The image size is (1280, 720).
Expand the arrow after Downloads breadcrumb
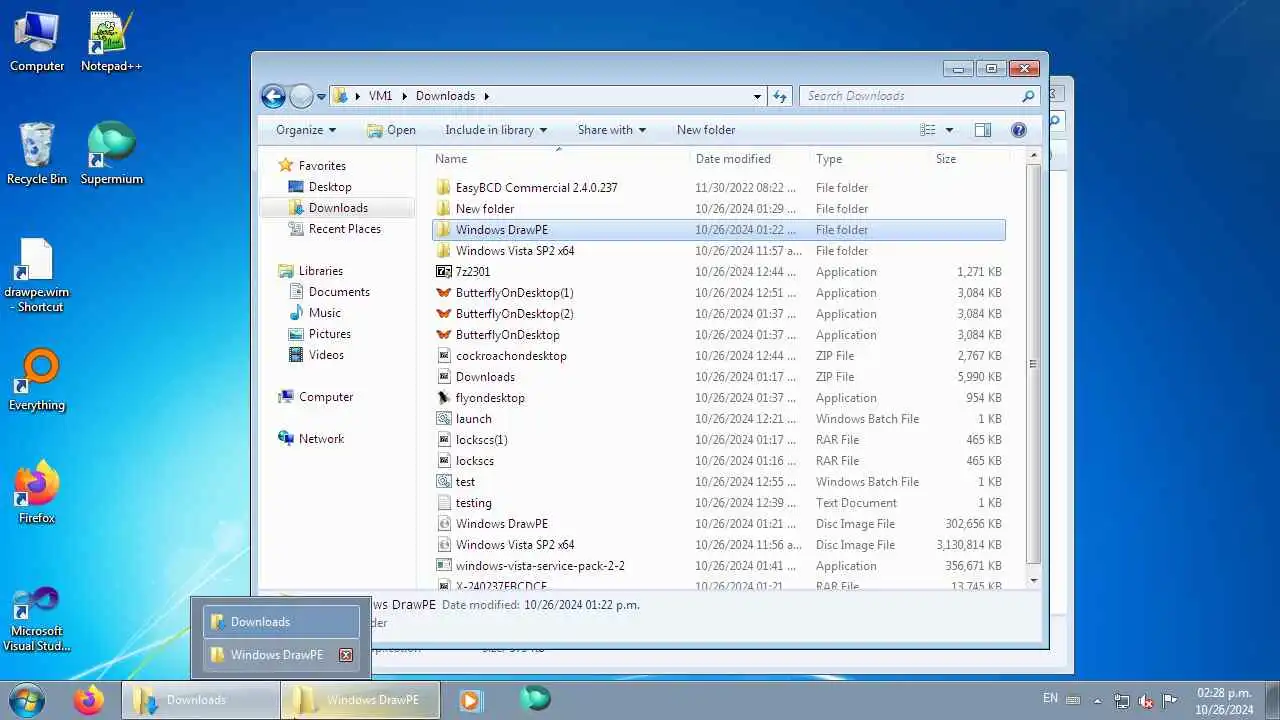pyautogui.click(x=487, y=96)
